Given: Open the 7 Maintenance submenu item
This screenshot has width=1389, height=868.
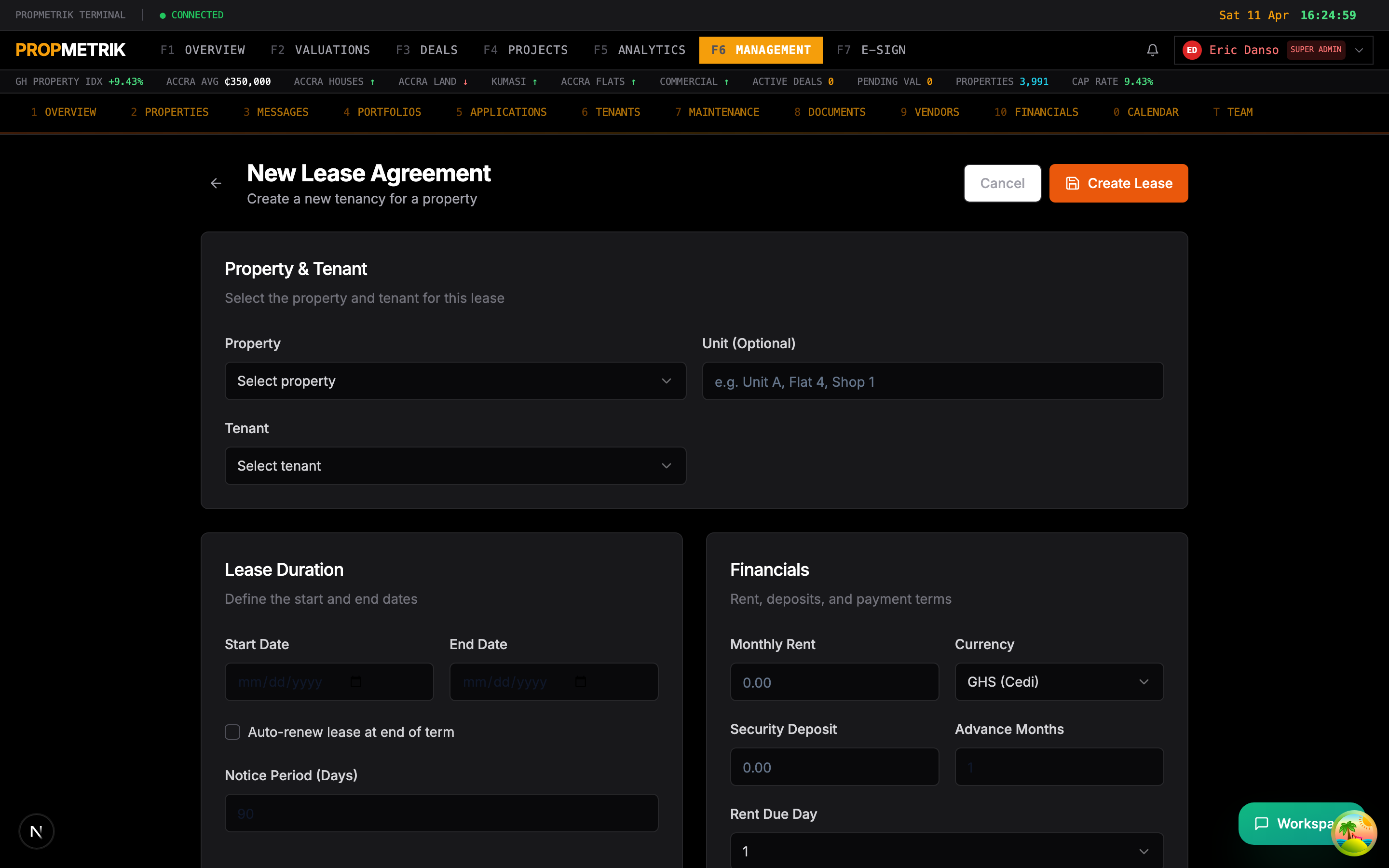Looking at the screenshot, I should pos(717,112).
